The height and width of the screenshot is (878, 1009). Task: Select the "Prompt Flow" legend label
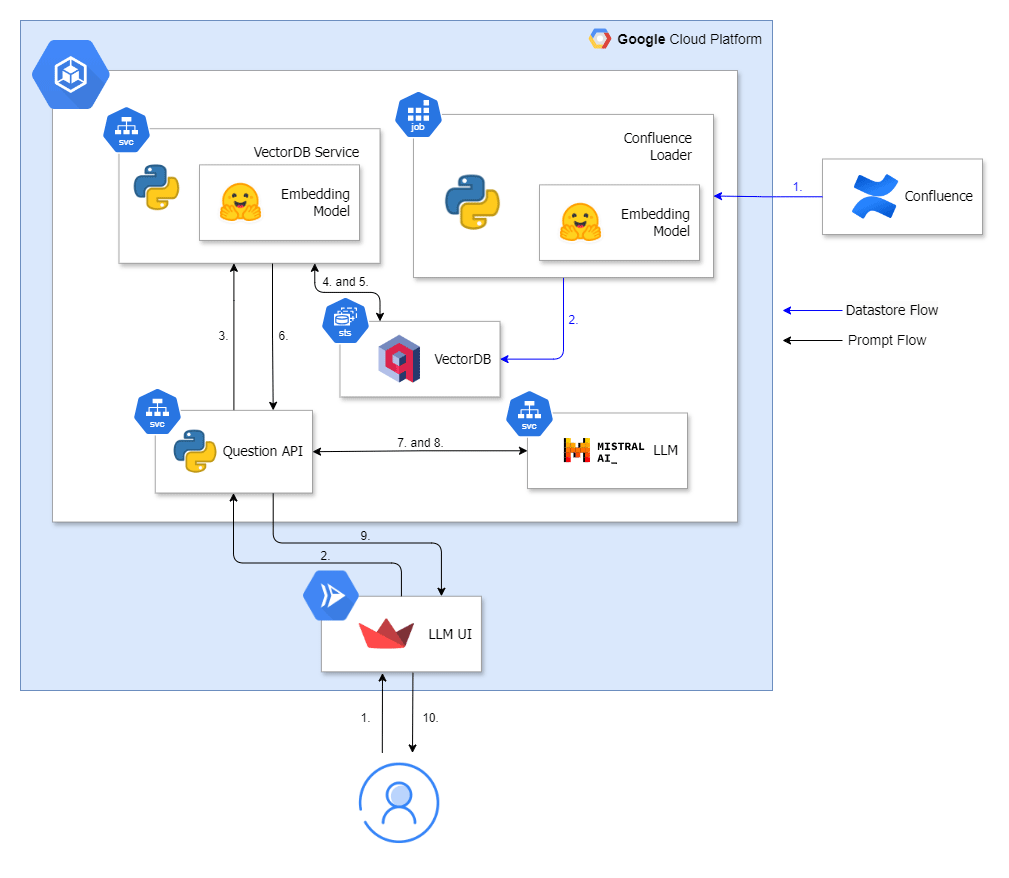887,340
